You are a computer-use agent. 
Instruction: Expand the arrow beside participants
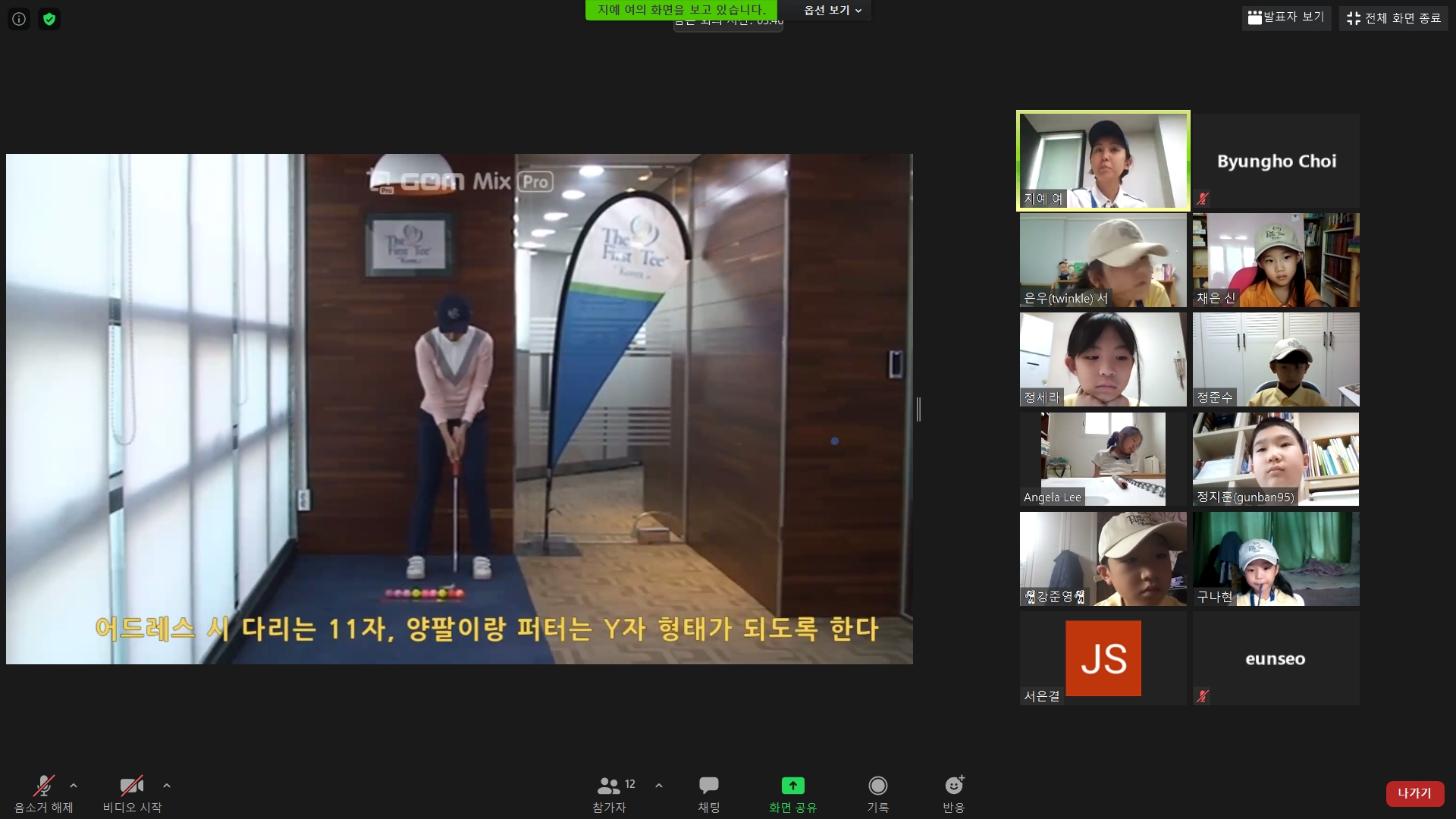[x=659, y=786]
